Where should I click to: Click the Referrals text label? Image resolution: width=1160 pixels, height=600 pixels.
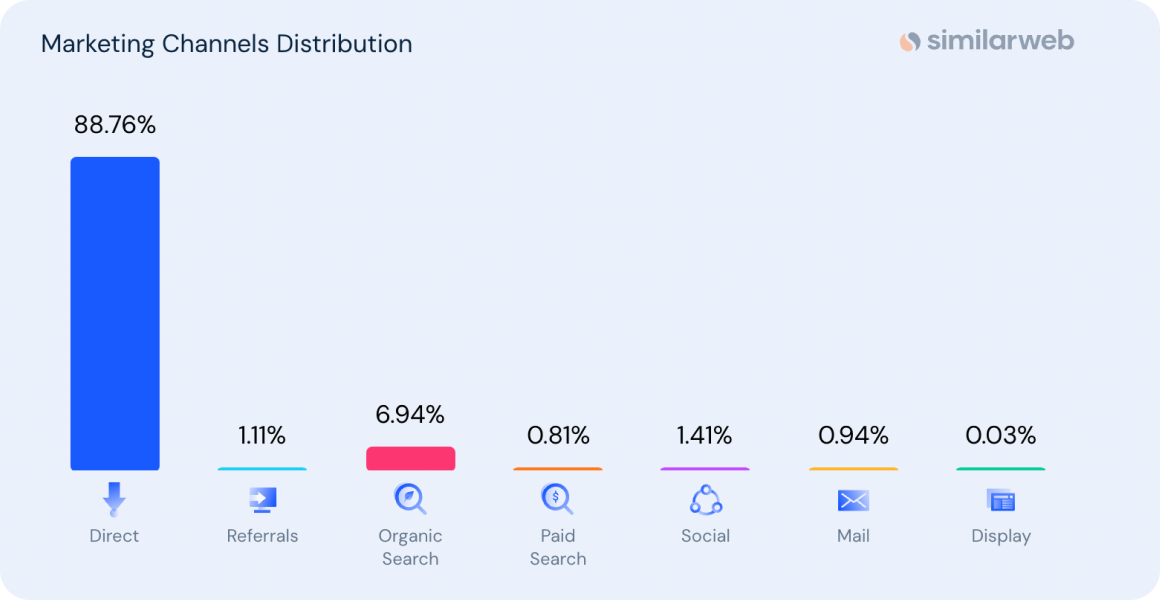[x=262, y=536]
